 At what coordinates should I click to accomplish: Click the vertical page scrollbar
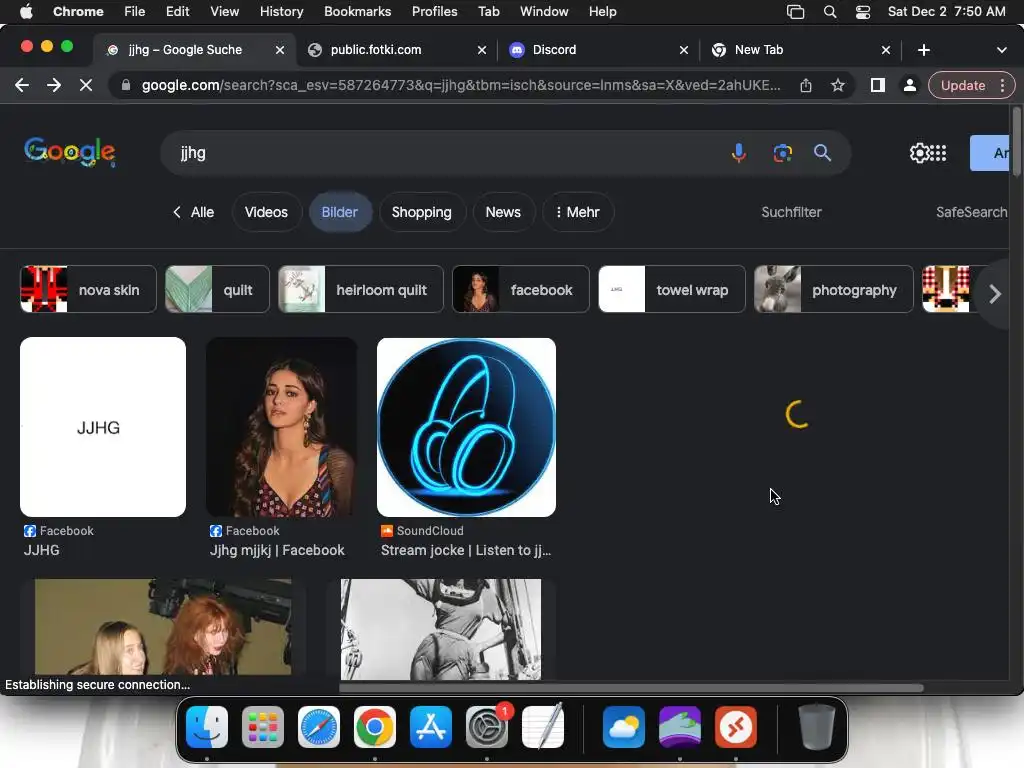[1016, 142]
